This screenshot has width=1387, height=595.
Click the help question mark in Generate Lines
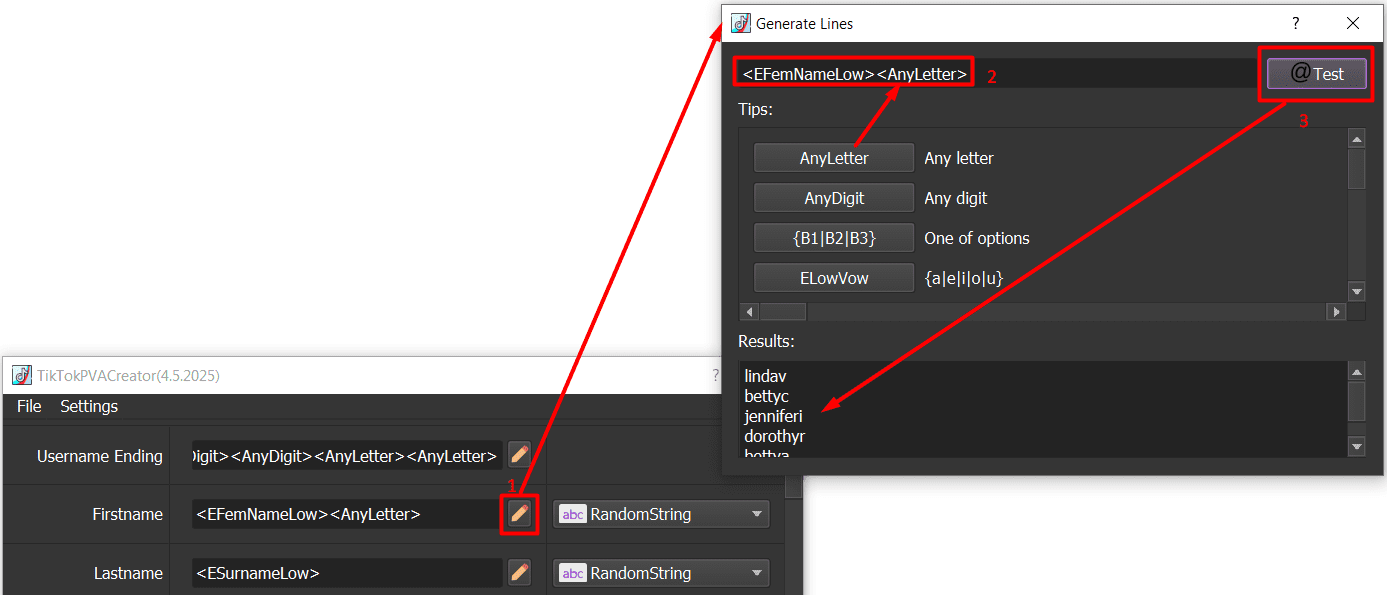pos(1296,23)
